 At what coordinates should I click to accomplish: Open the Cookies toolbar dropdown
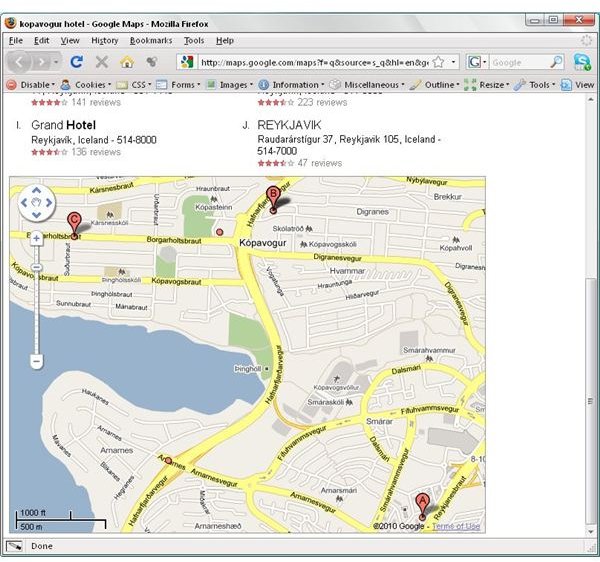(x=86, y=85)
